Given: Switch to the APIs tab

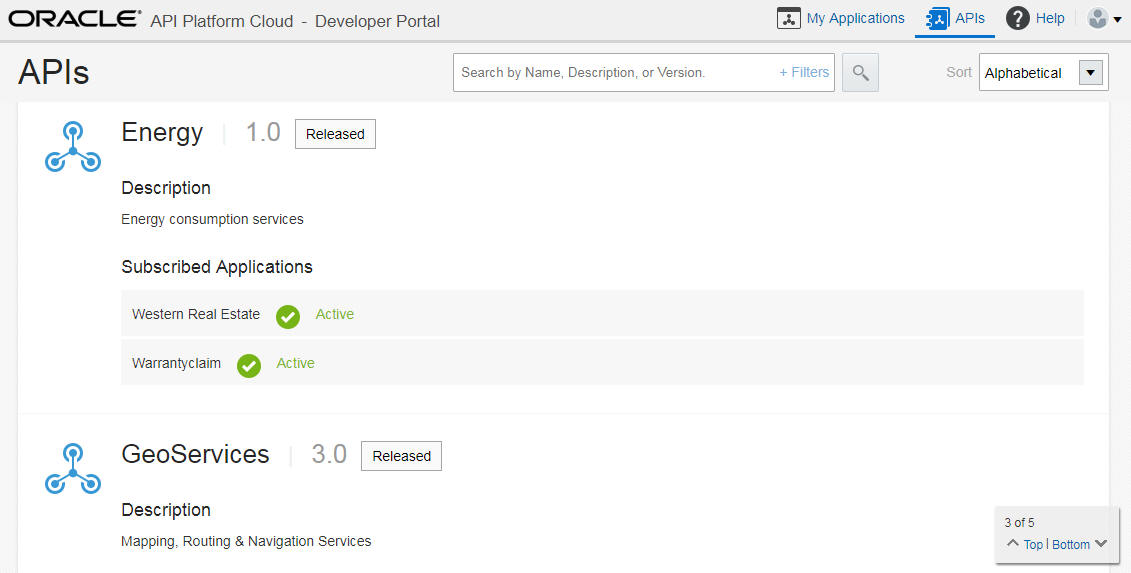Looking at the screenshot, I should (955, 19).
